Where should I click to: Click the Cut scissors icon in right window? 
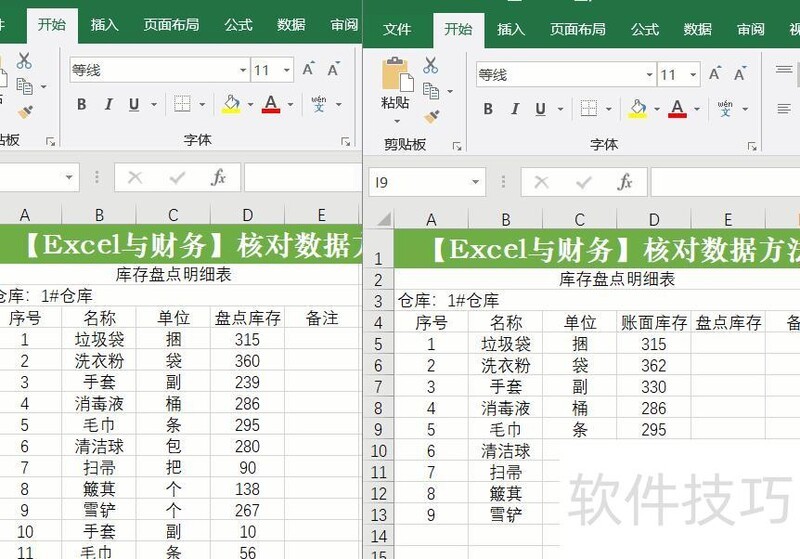(x=430, y=65)
